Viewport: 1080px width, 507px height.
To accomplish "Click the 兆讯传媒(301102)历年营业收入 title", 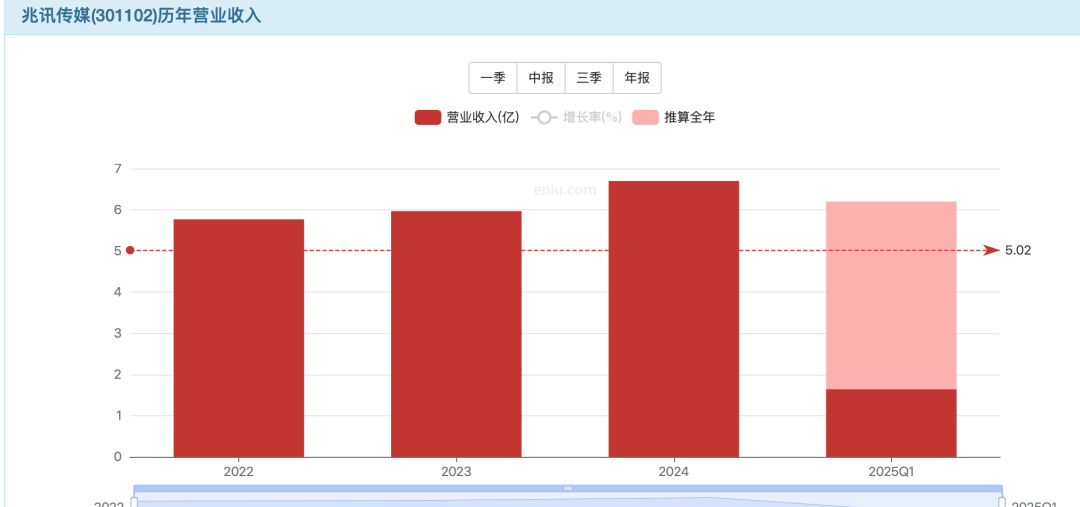I will [x=141, y=16].
